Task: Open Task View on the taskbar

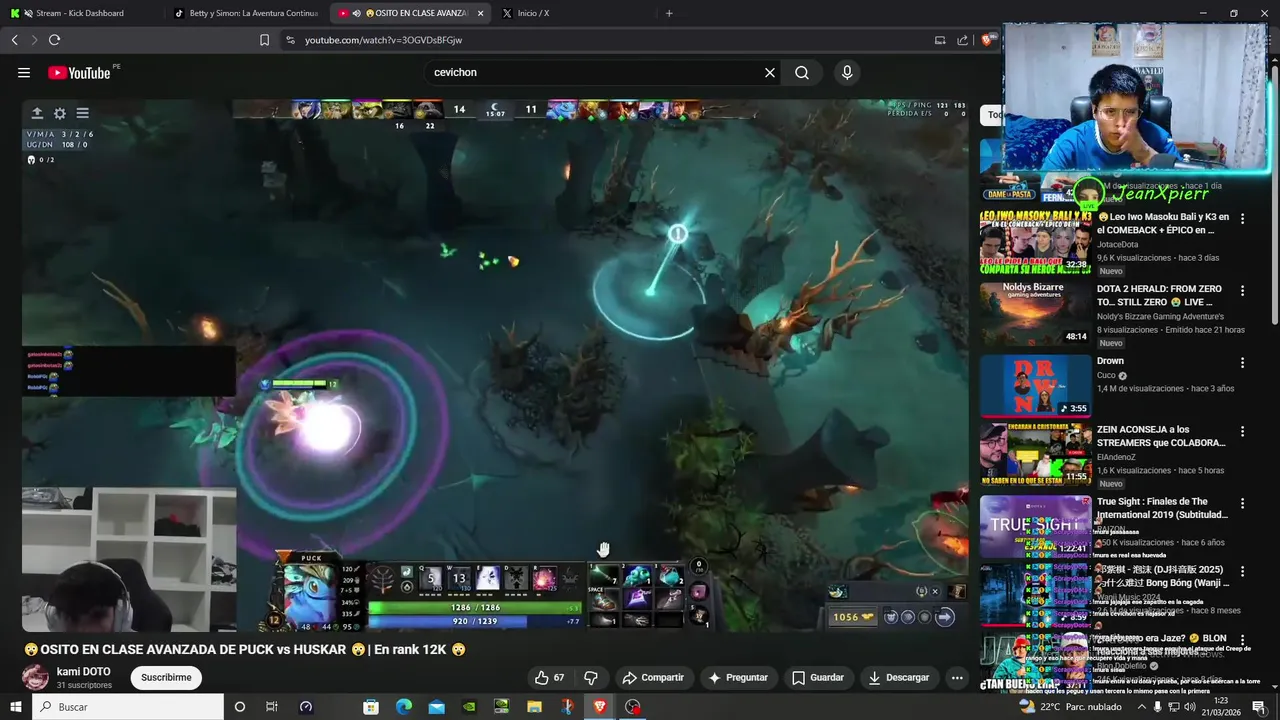Action: click(271, 706)
